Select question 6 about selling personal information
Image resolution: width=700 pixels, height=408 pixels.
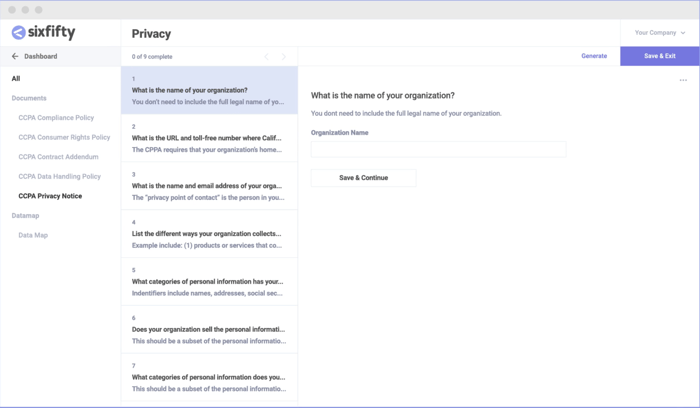point(209,329)
